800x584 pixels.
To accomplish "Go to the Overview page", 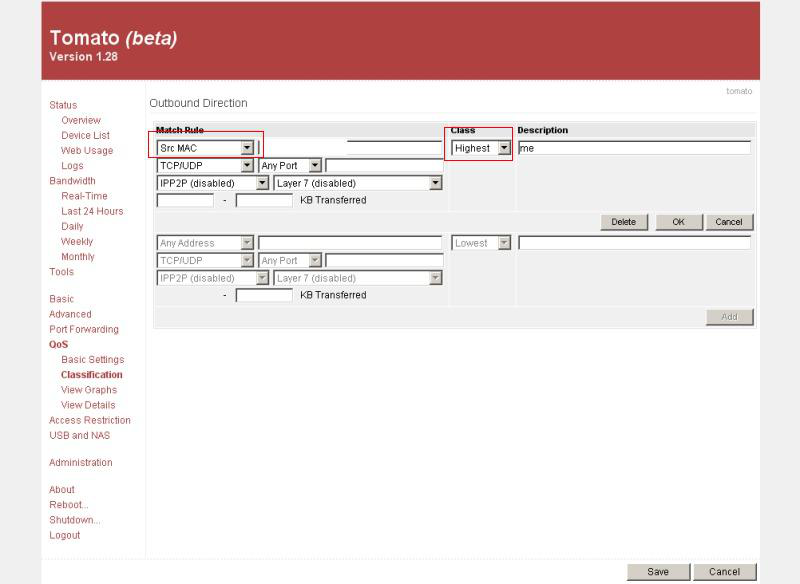I will pos(81,120).
